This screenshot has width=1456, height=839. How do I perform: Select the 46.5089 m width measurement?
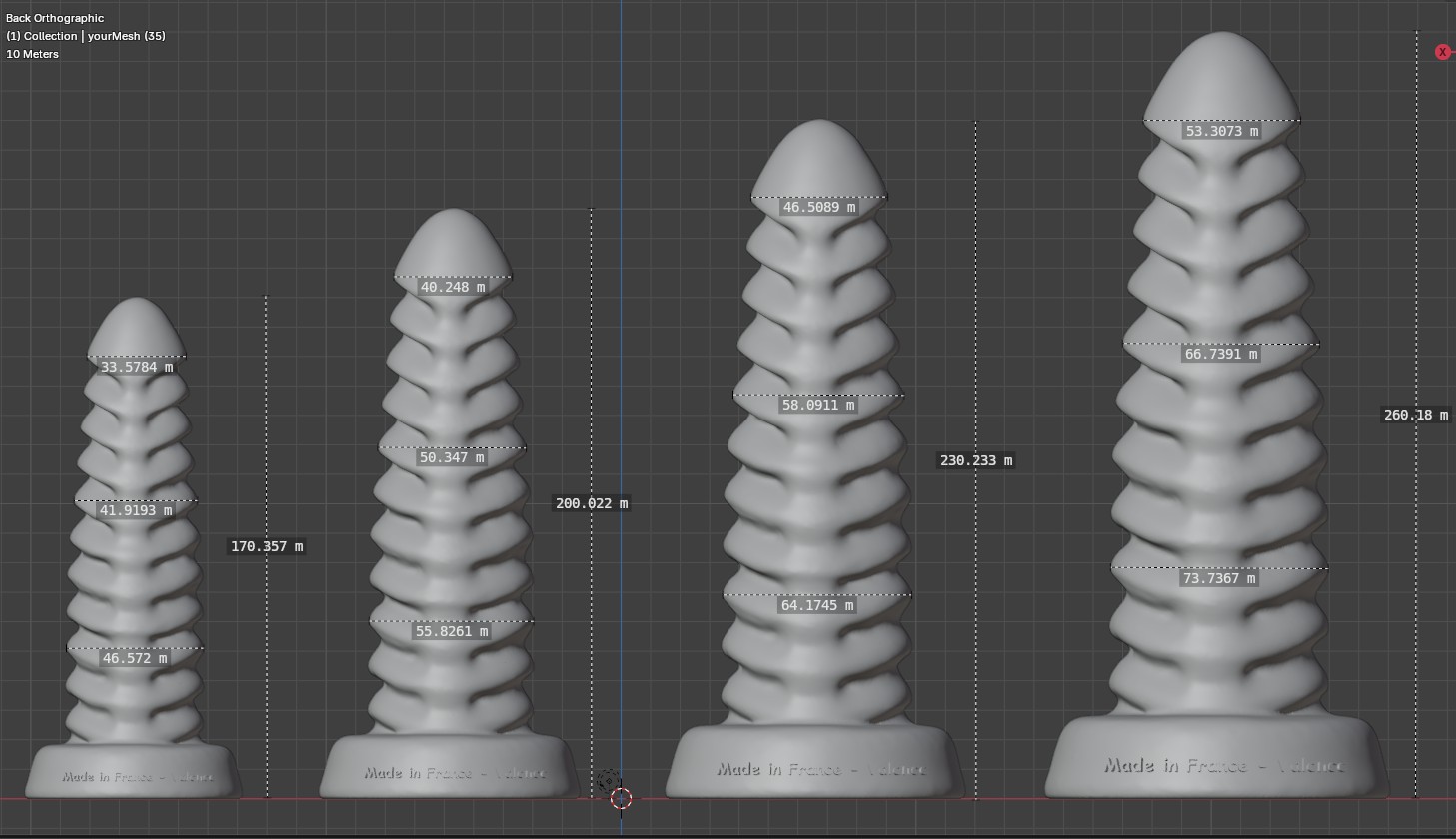(x=818, y=207)
